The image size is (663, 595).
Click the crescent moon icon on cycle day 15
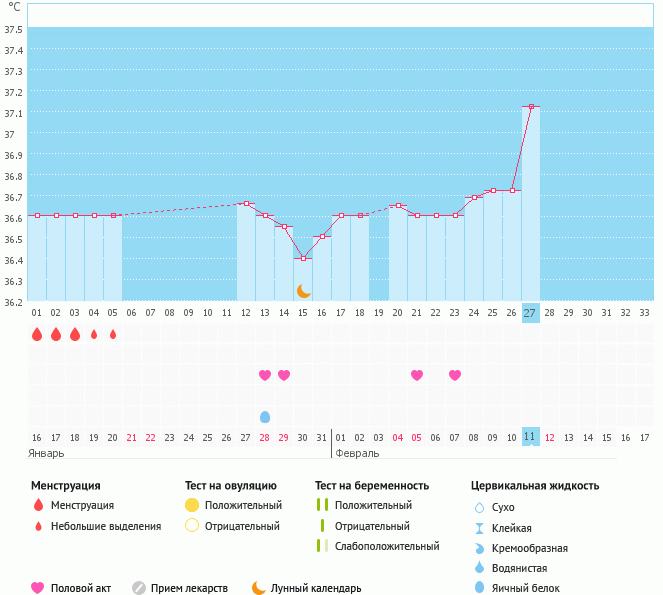pyautogui.click(x=303, y=291)
